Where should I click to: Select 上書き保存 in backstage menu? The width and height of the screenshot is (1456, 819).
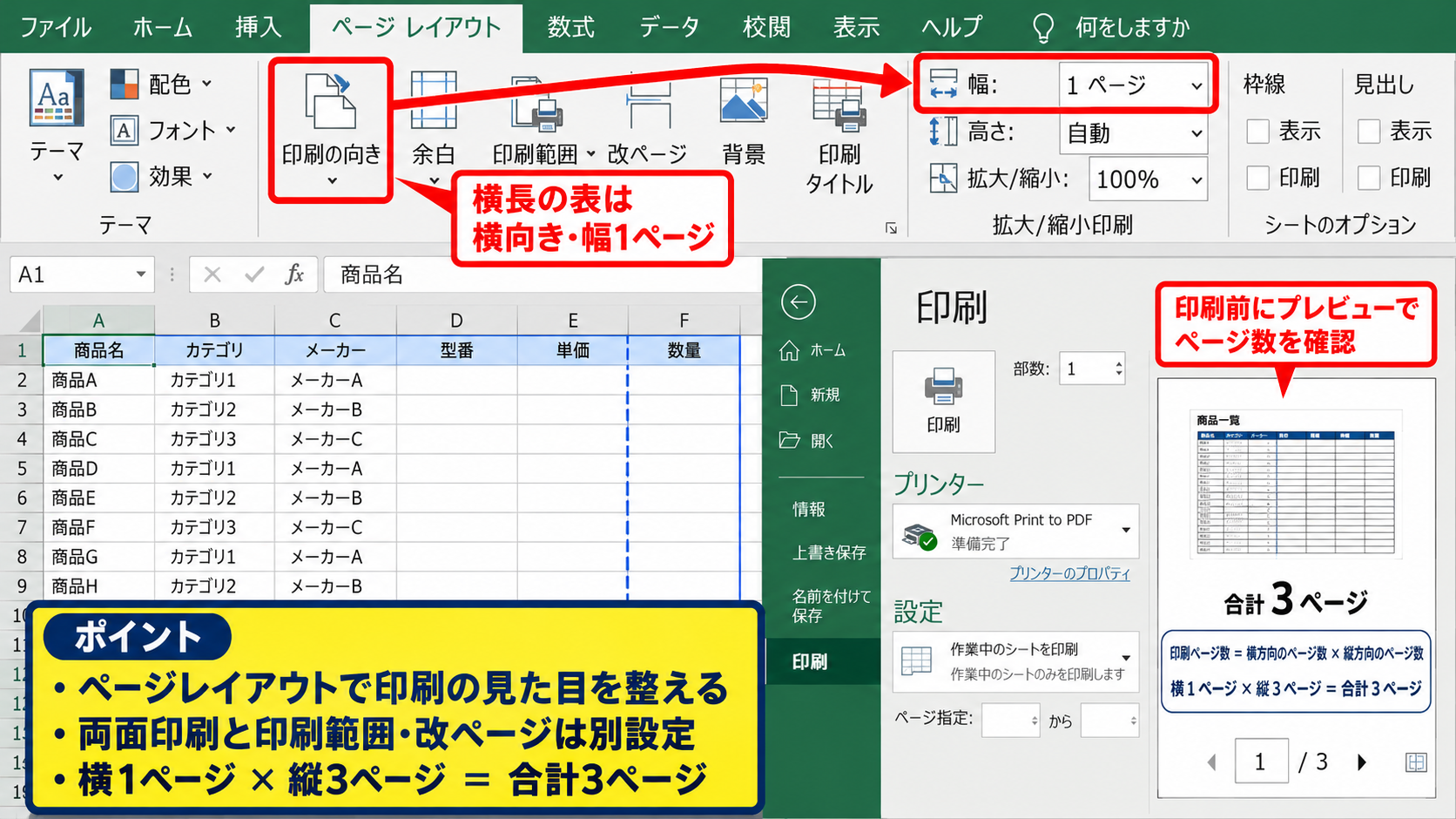(x=829, y=552)
